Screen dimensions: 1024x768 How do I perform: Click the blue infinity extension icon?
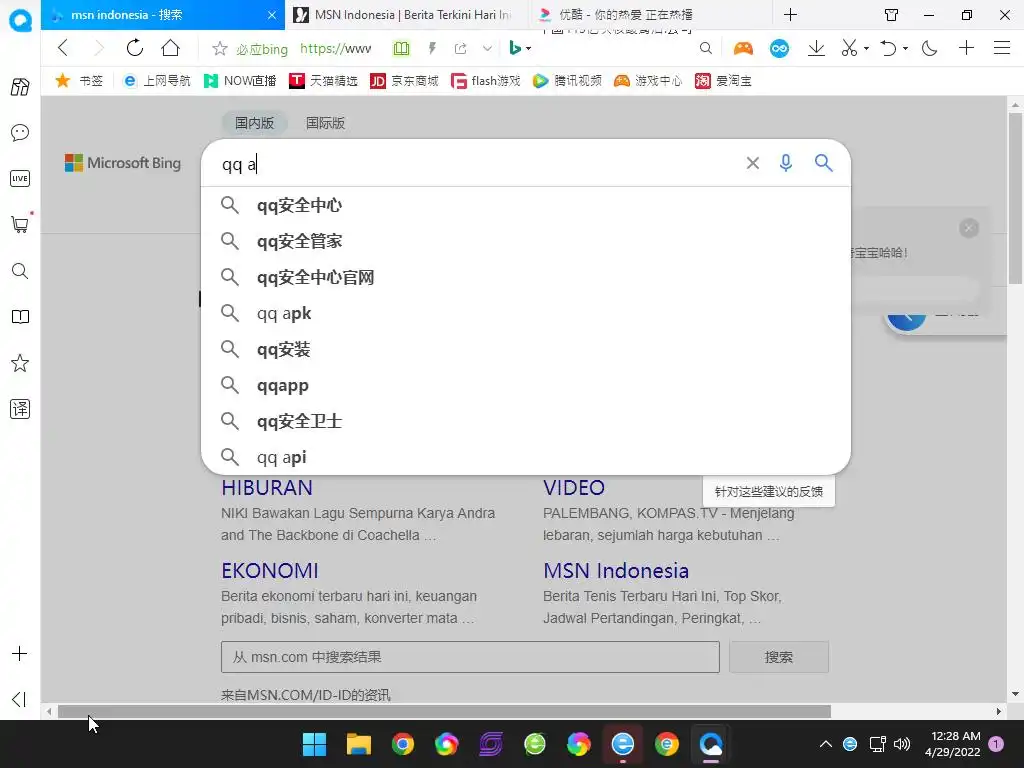tap(779, 48)
